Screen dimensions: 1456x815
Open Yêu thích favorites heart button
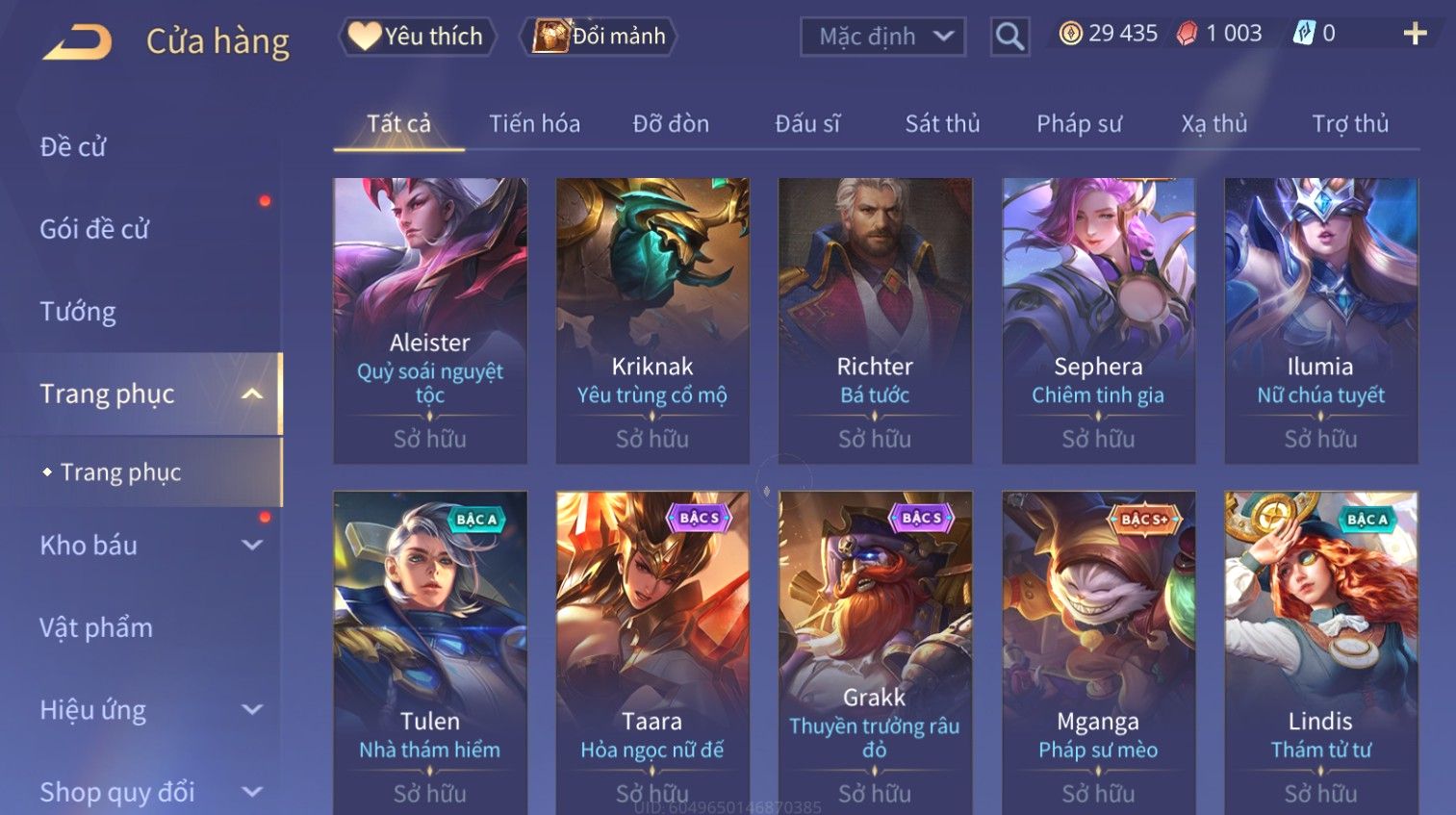(417, 37)
